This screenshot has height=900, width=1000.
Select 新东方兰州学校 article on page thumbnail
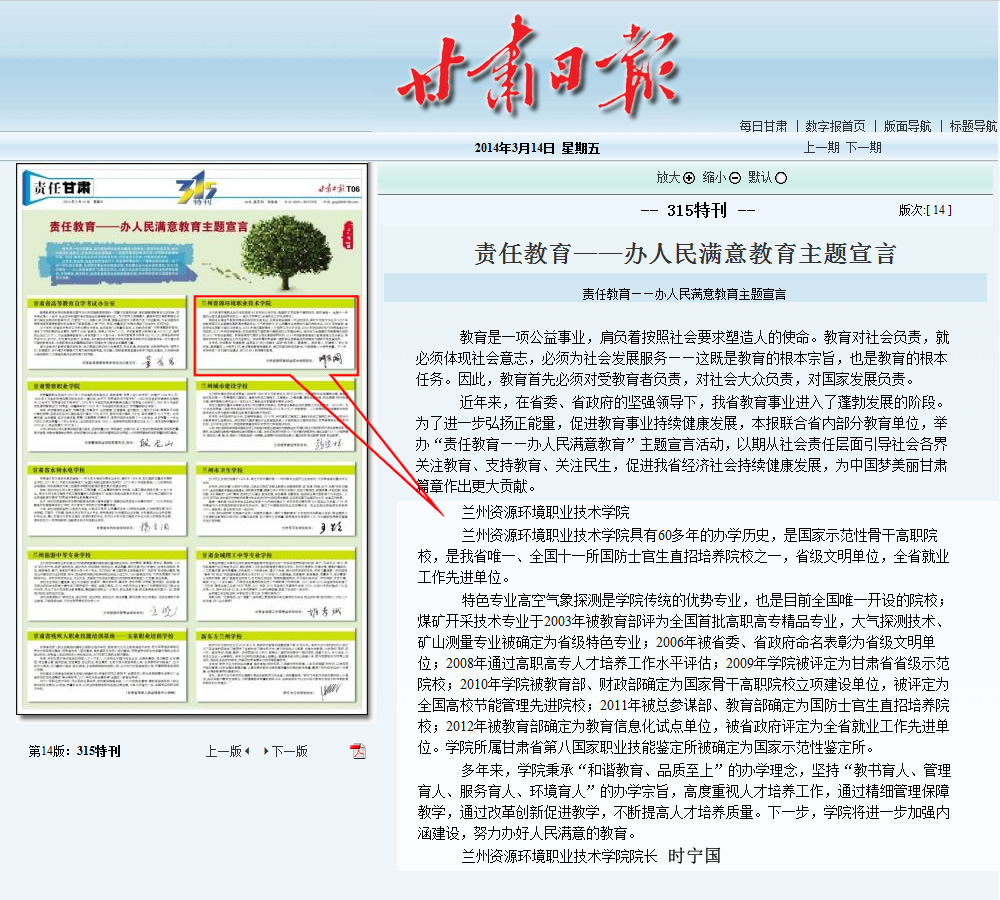click(x=276, y=667)
